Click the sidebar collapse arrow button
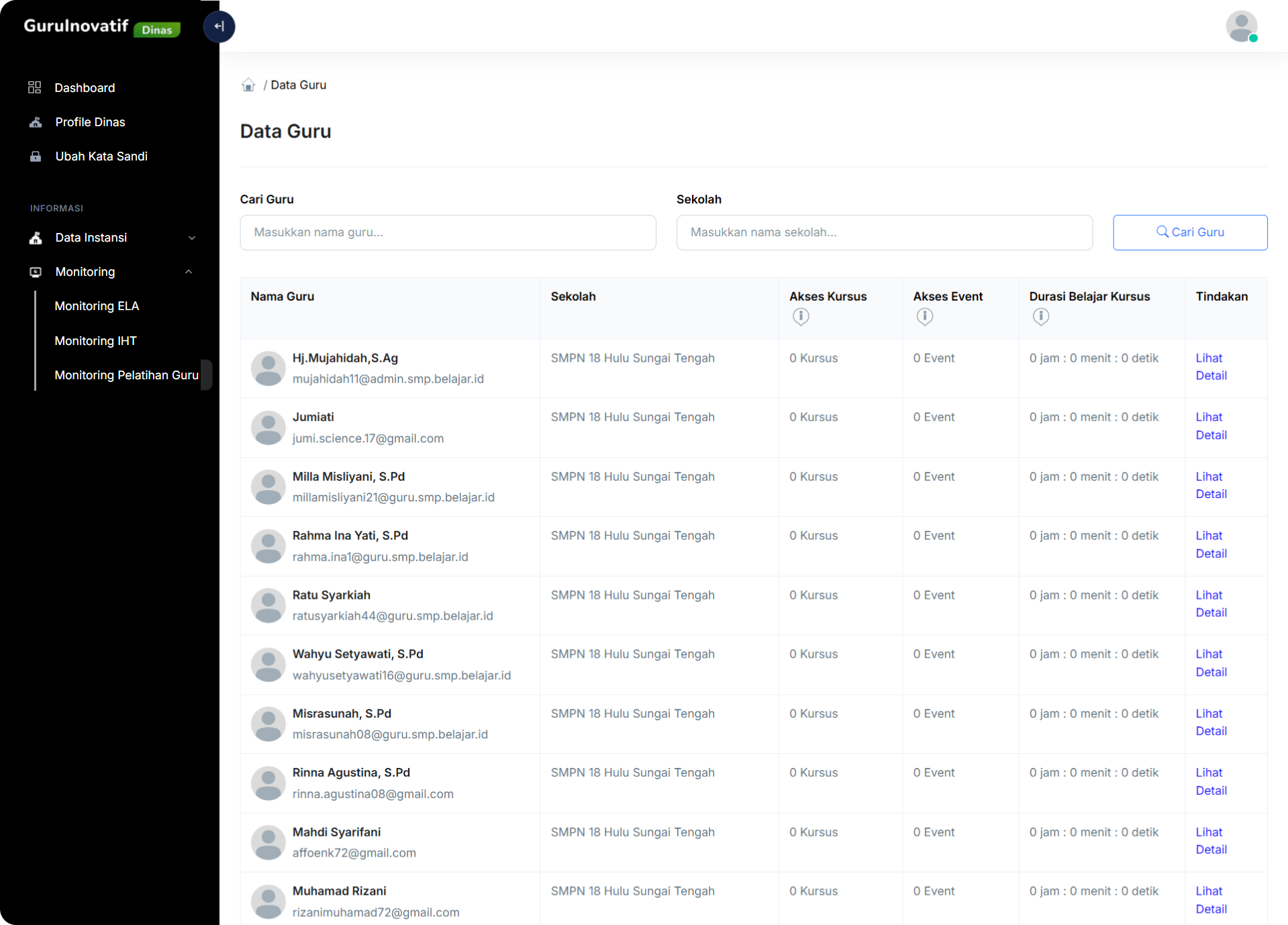The height and width of the screenshot is (925, 1288). coord(219,27)
